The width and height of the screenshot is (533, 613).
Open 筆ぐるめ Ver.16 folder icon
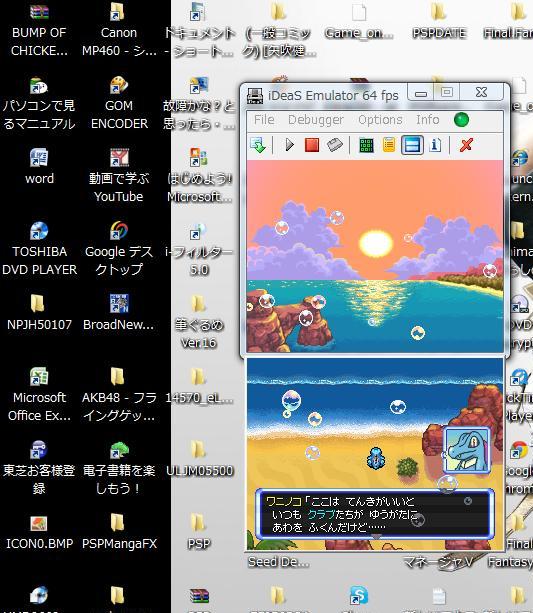click(199, 322)
